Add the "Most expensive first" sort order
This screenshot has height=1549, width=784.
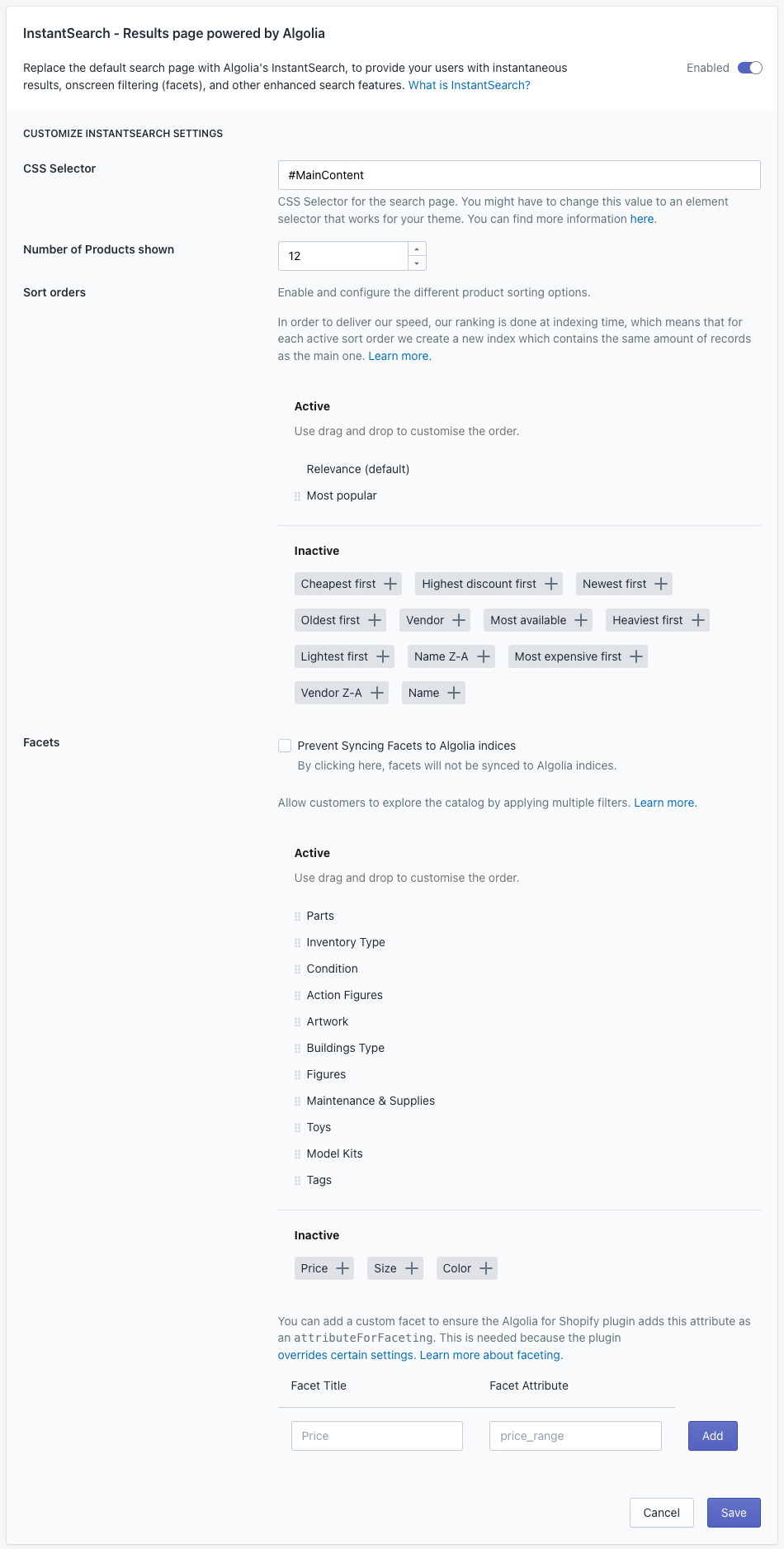click(635, 656)
